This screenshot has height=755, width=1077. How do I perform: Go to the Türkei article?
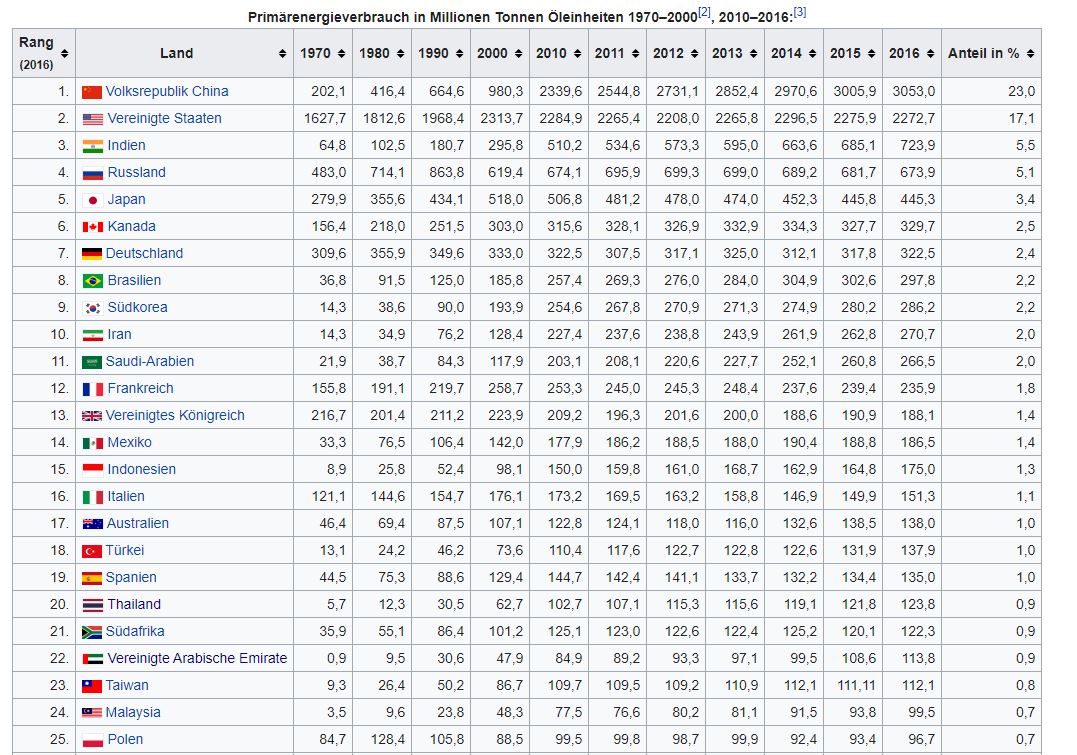(125, 550)
